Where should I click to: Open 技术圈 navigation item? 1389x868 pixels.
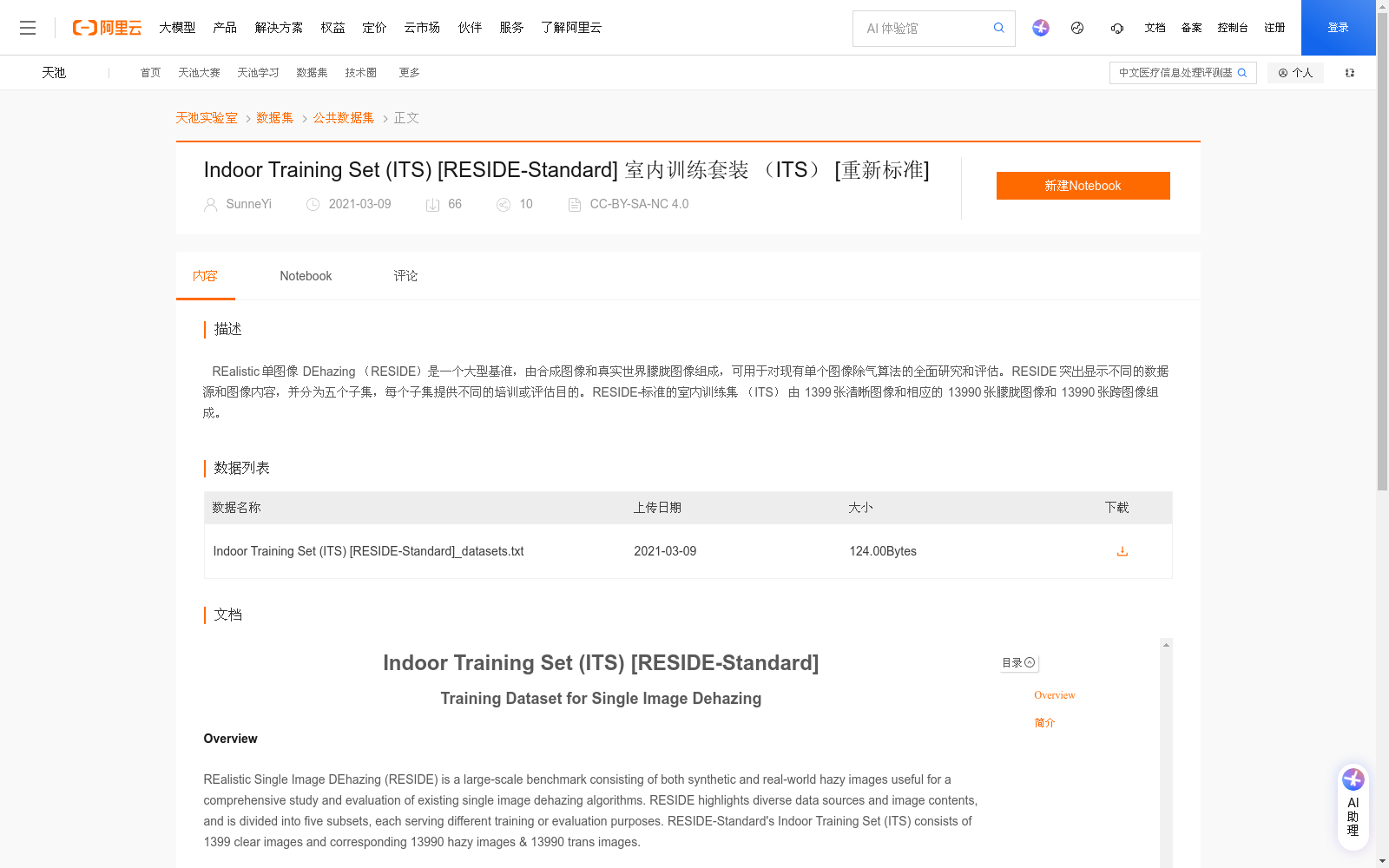[360, 73]
